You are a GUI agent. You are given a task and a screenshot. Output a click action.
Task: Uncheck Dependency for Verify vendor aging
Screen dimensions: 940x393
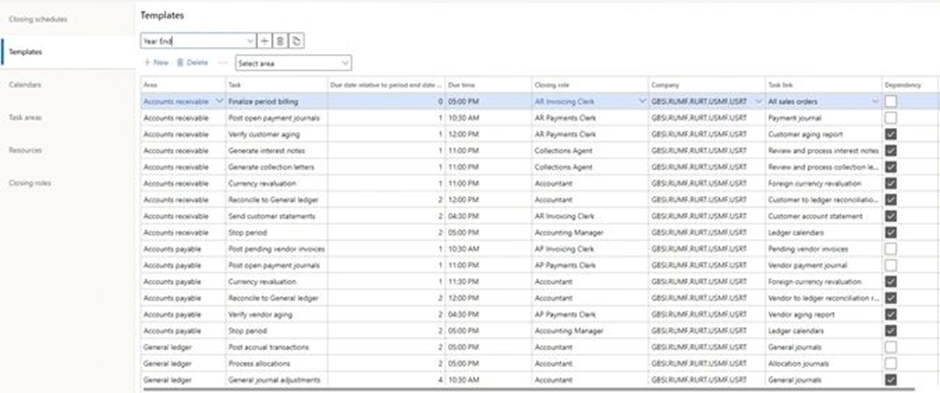tap(891, 315)
